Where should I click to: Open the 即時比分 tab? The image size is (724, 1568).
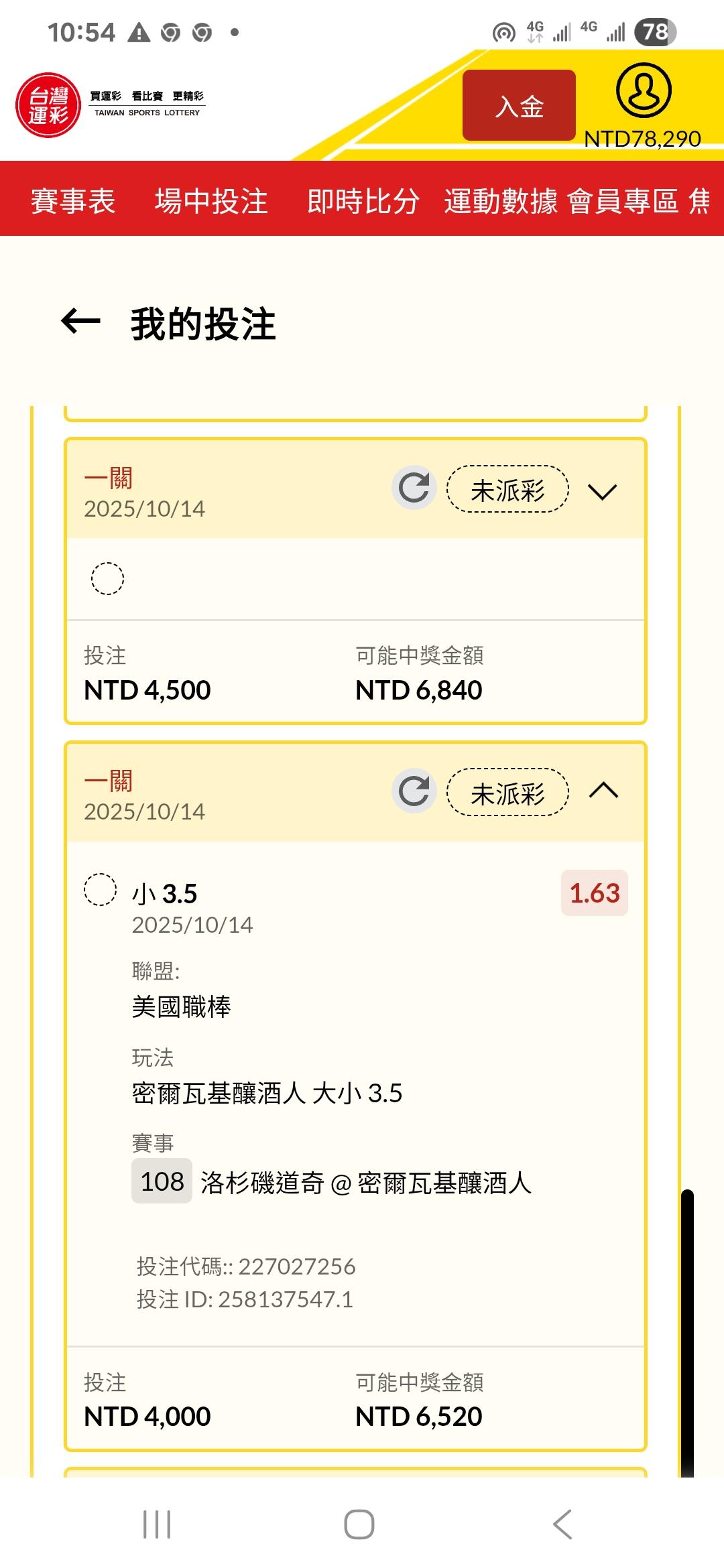pos(363,201)
